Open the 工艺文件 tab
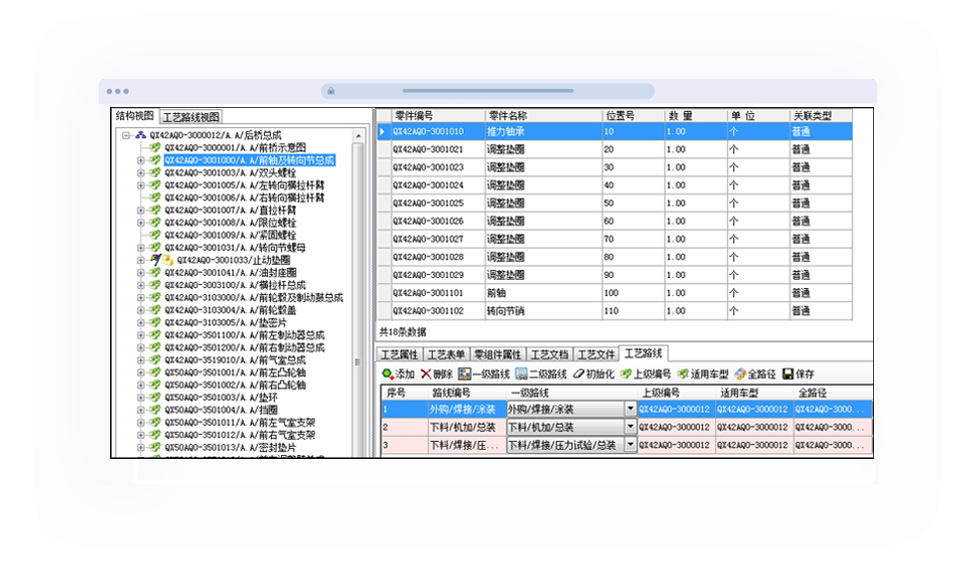 click(x=596, y=354)
